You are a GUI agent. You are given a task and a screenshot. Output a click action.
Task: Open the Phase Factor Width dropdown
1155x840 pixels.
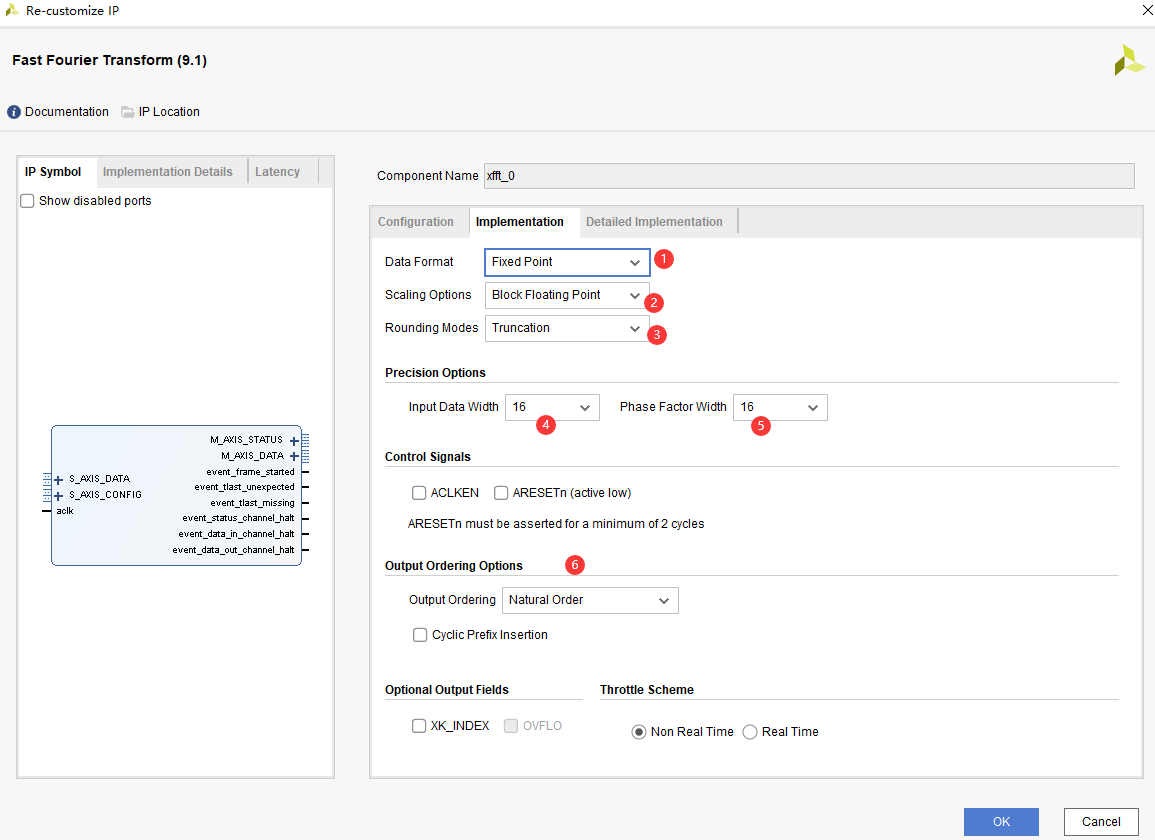tap(781, 407)
